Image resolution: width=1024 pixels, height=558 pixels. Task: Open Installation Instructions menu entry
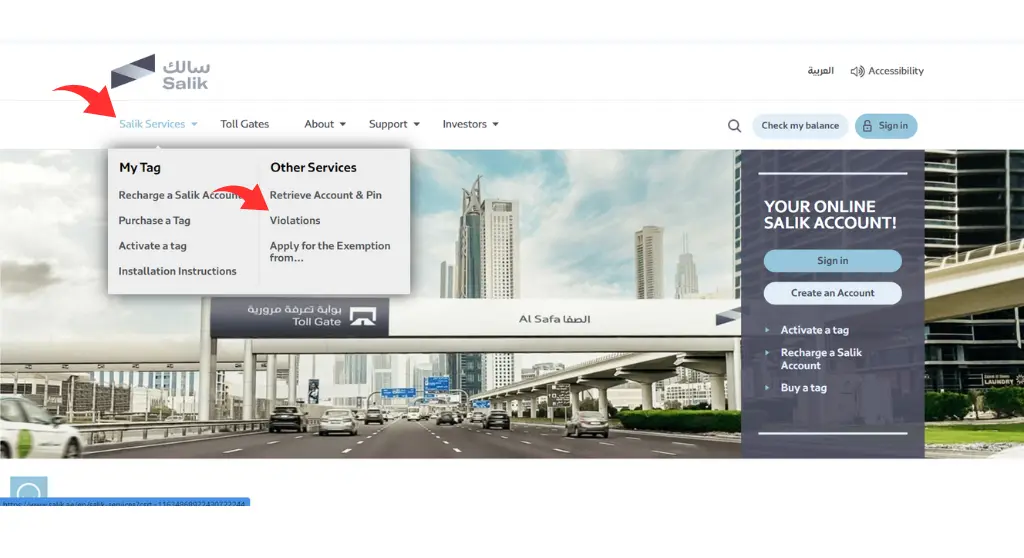pyautogui.click(x=177, y=271)
